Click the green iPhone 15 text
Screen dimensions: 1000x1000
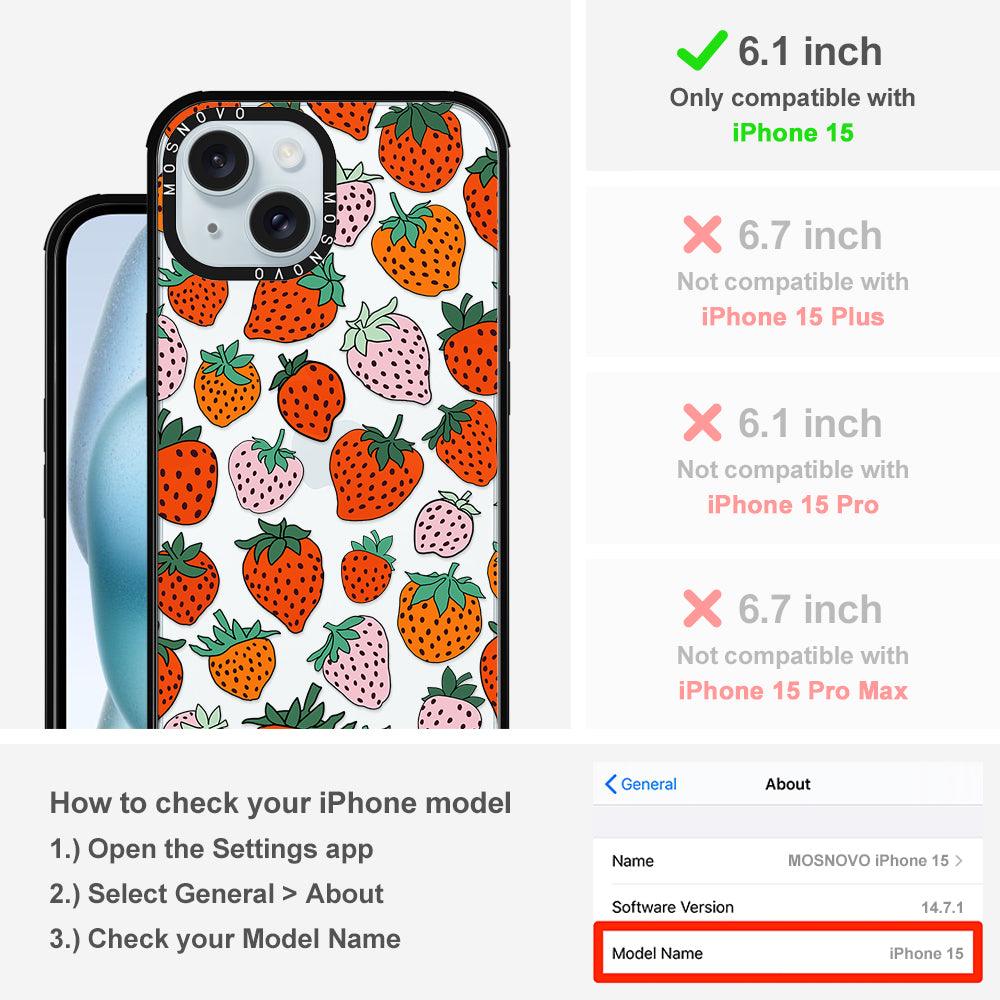793,133
